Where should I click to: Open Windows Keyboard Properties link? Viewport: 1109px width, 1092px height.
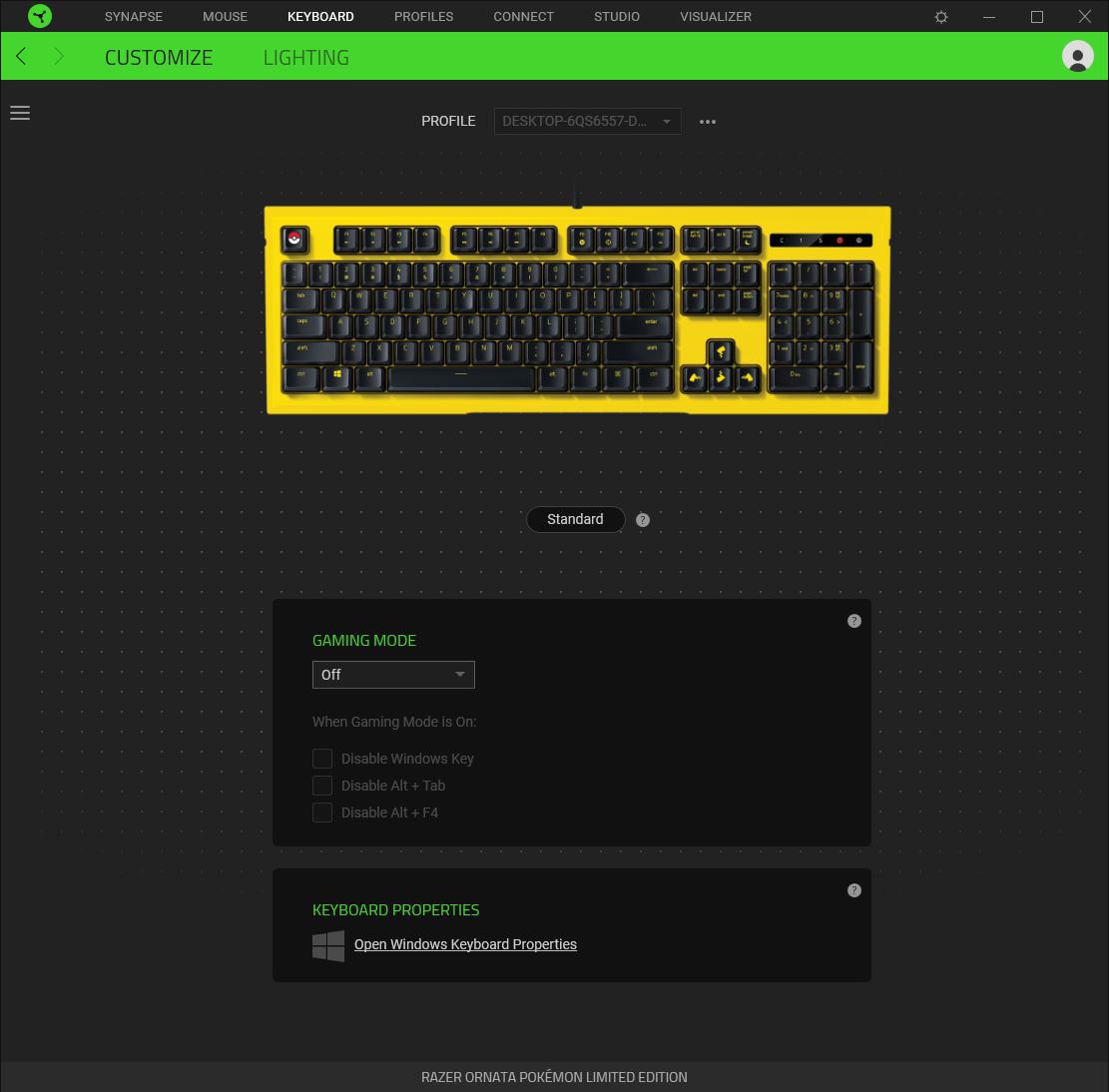[x=465, y=944]
